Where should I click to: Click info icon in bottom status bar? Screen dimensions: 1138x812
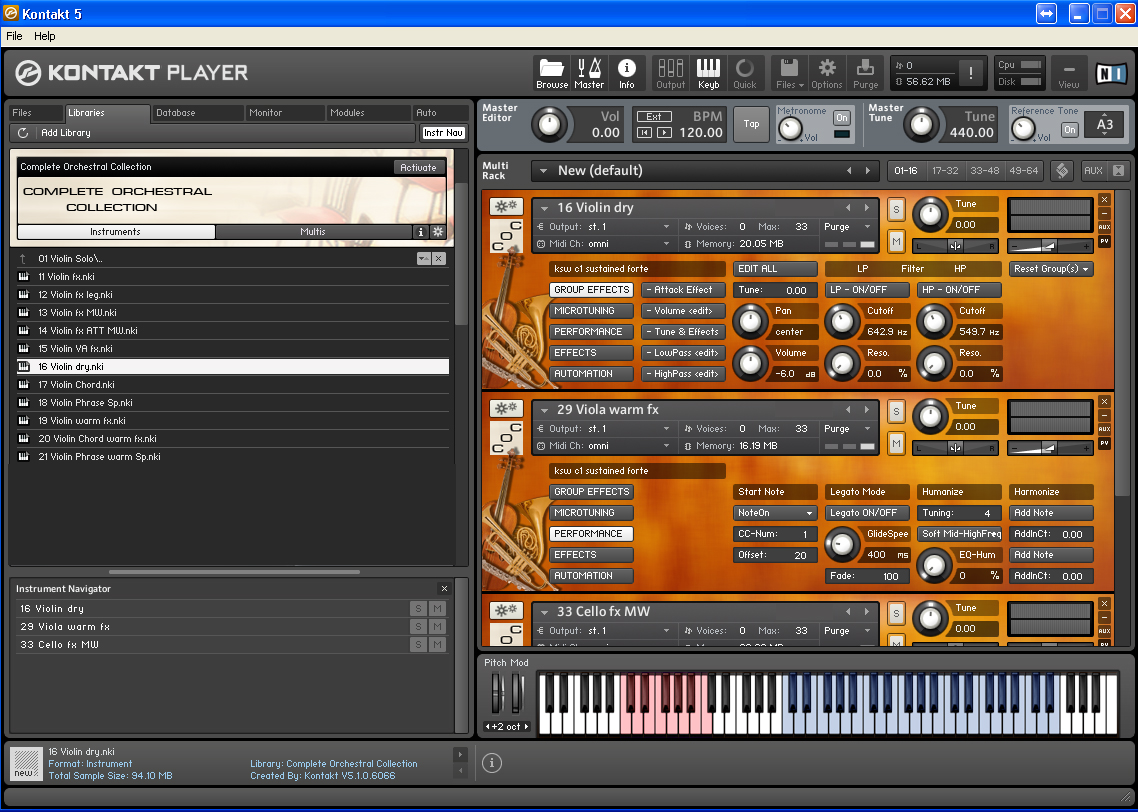point(491,763)
